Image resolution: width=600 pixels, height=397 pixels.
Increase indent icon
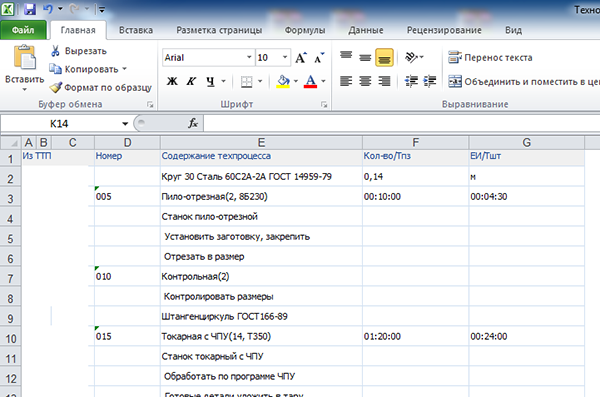tap(430, 81)
